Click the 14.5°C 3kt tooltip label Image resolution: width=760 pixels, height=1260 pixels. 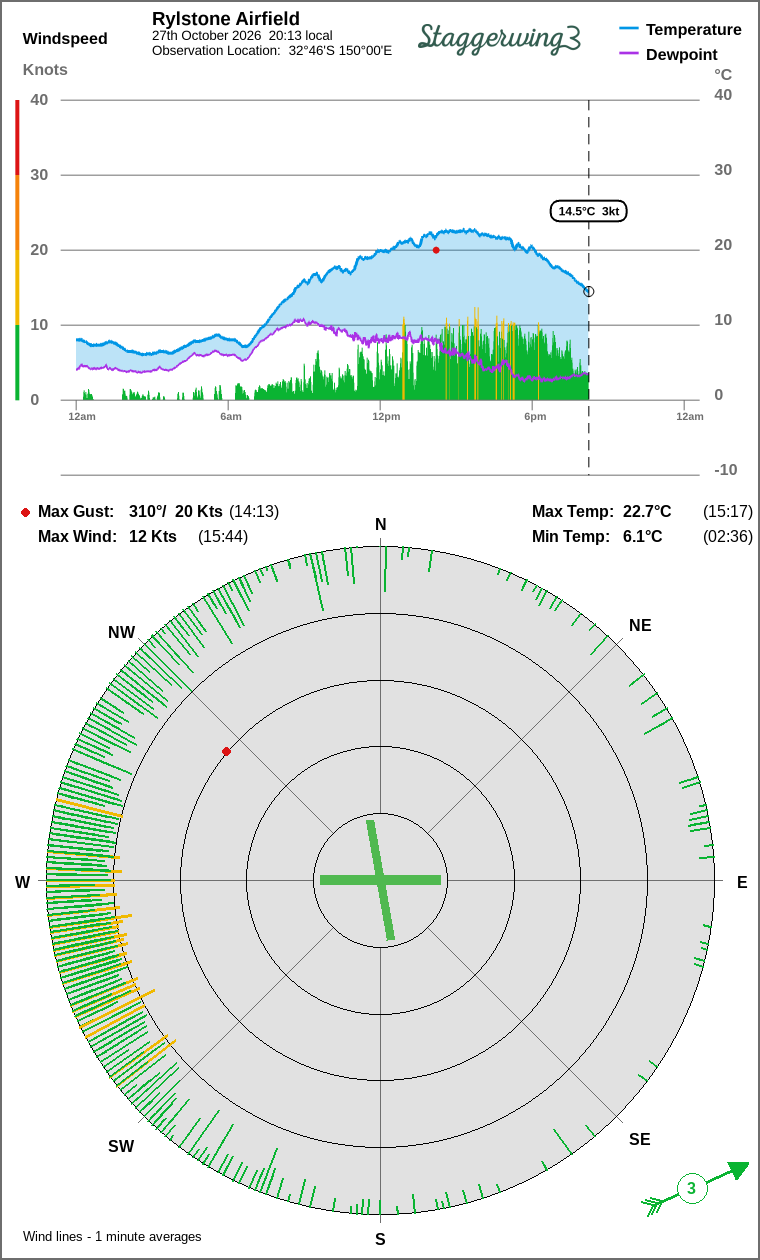tap(589, 211)
